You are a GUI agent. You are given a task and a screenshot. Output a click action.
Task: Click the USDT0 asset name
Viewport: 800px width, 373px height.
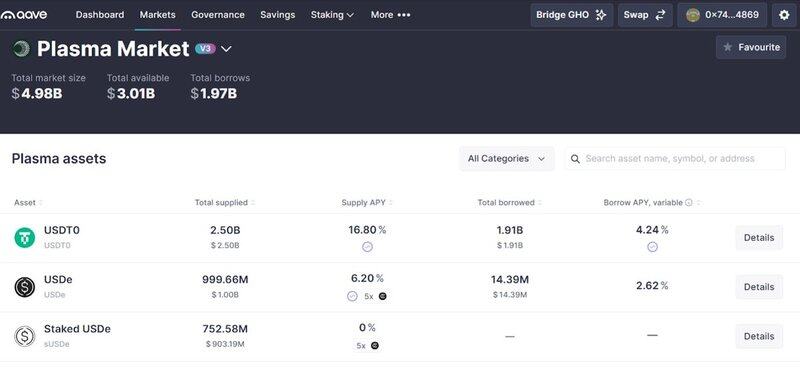coord(62,230)
